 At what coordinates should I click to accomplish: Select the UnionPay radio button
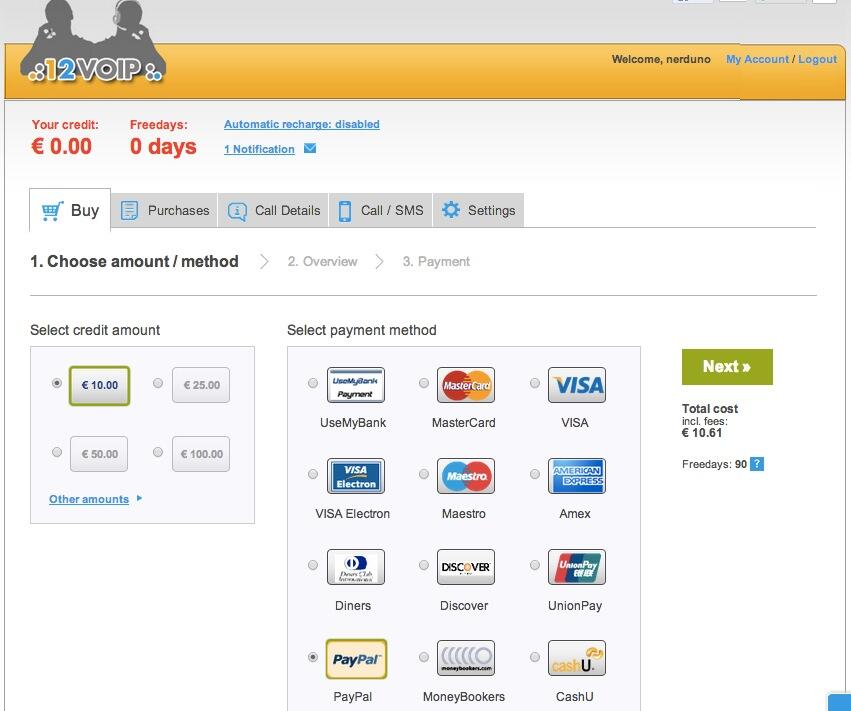point(535,565)
